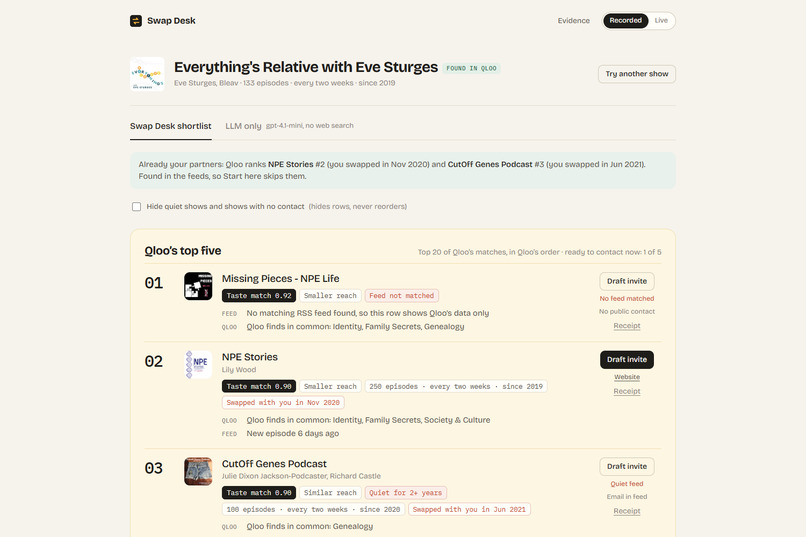Click the CutOff Genes Podcast title

[274, 464]
